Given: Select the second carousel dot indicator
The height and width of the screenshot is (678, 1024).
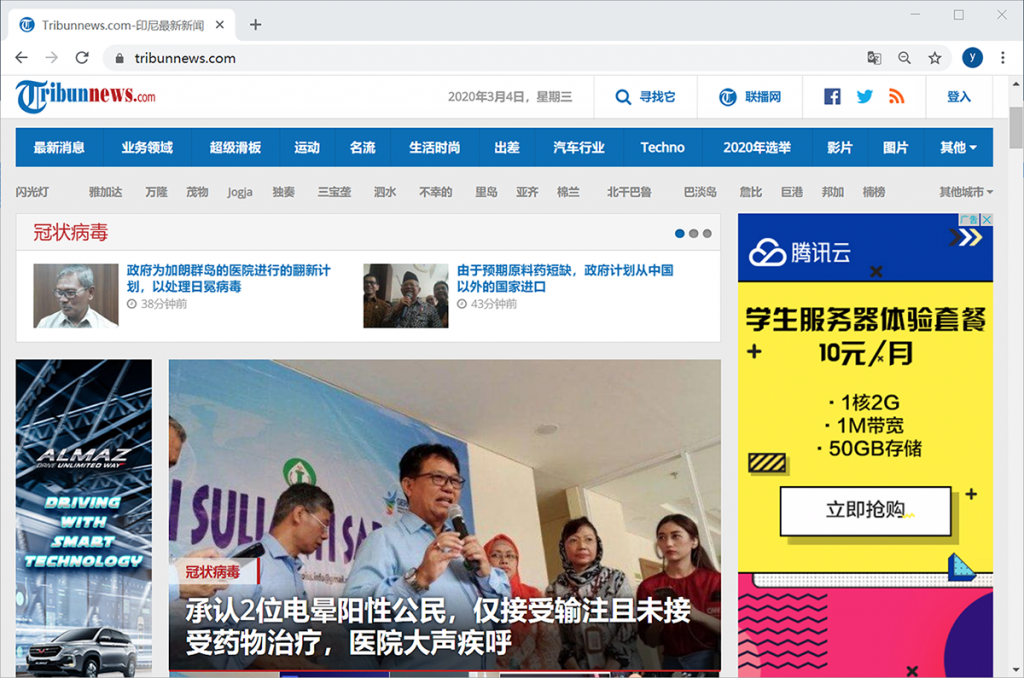Looking at the screenshot, I should click(x=694, y=234).
